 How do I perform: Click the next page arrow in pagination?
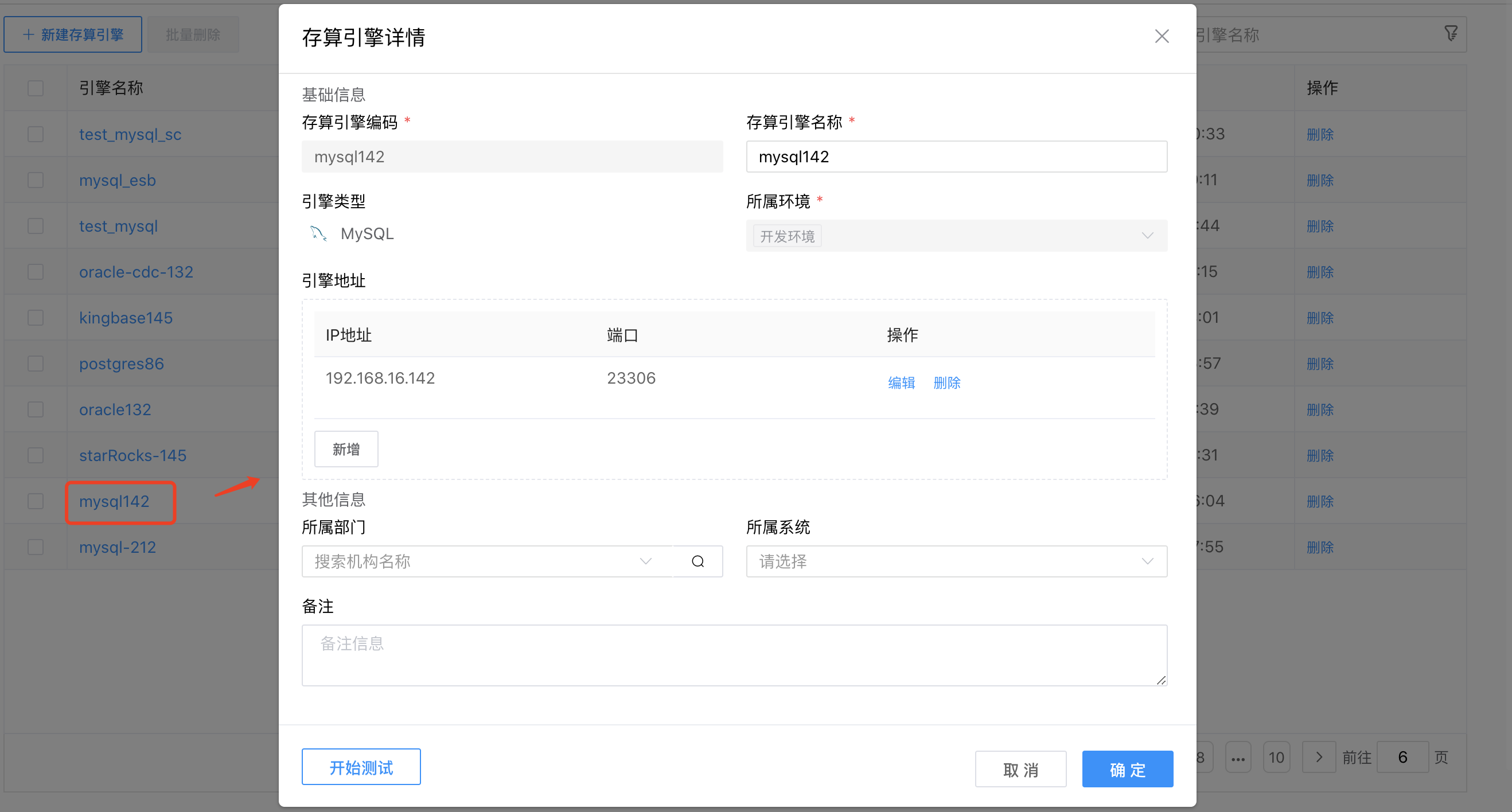(1319, 757)
